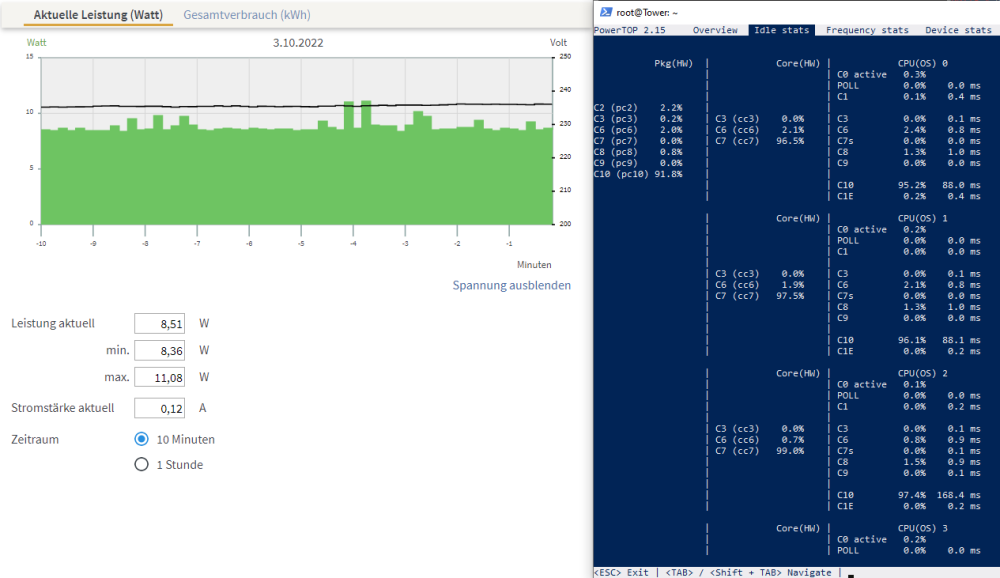Click C7 (cc7) 97.5% core row
This screenshot has height=578, width=1000.
click(x=760, y=296)
